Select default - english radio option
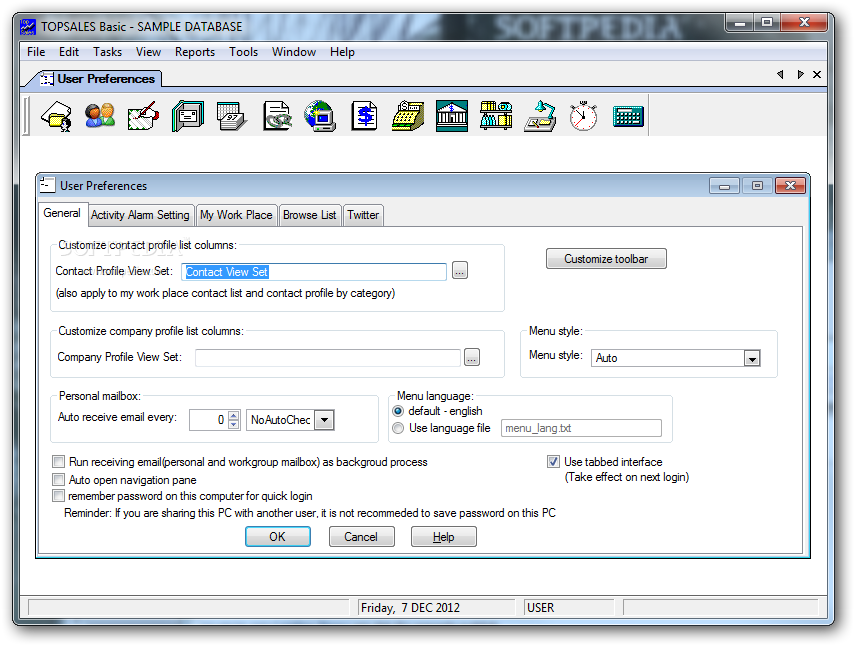This screenshot has width=855, height=646. coord(398,411)
